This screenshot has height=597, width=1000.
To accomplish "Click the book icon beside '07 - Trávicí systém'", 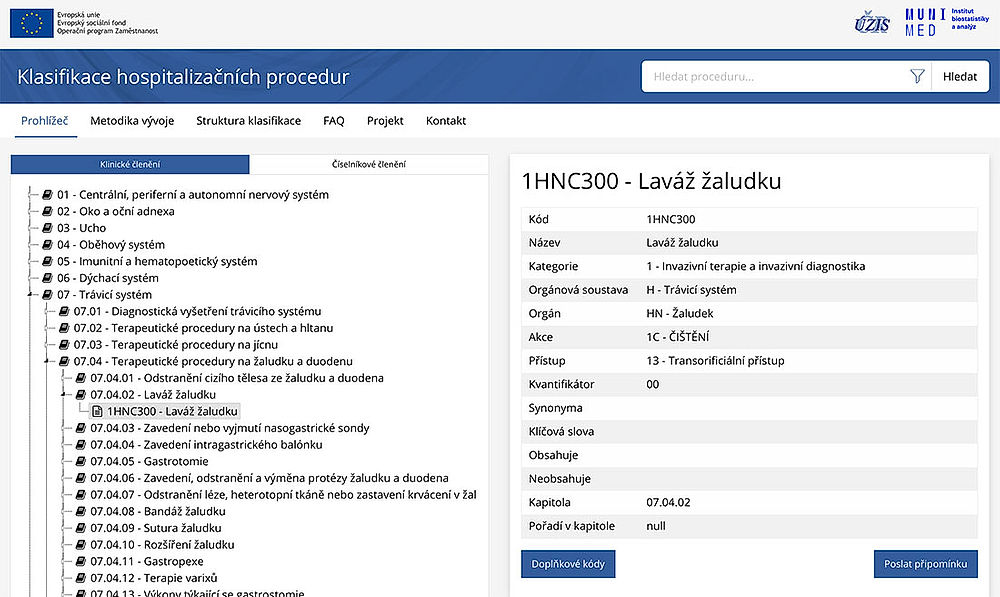I will tap(48, 294).
